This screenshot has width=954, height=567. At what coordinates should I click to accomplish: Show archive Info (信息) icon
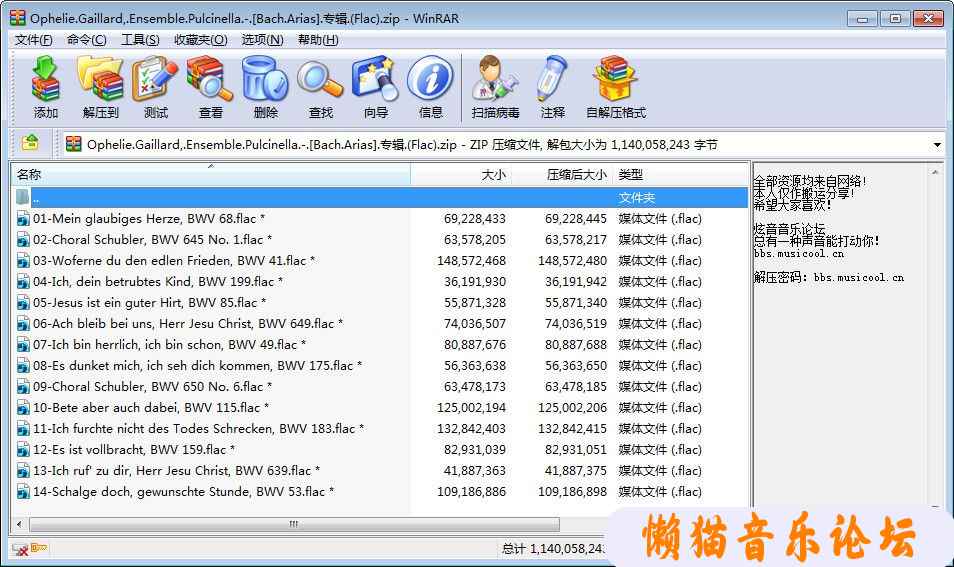[x=430, y=87]
